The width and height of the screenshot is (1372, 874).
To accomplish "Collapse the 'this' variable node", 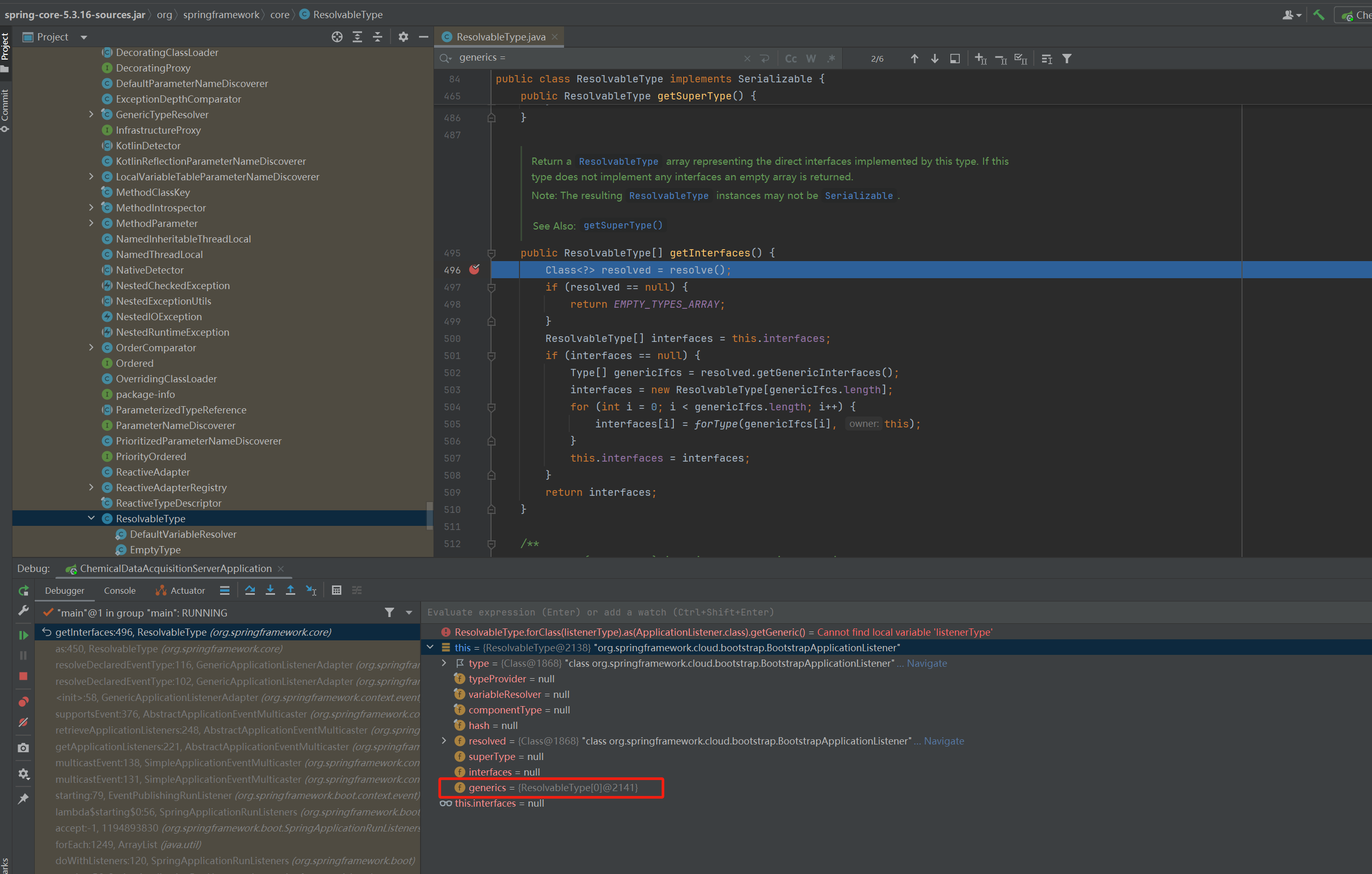I will click(431, 648).
